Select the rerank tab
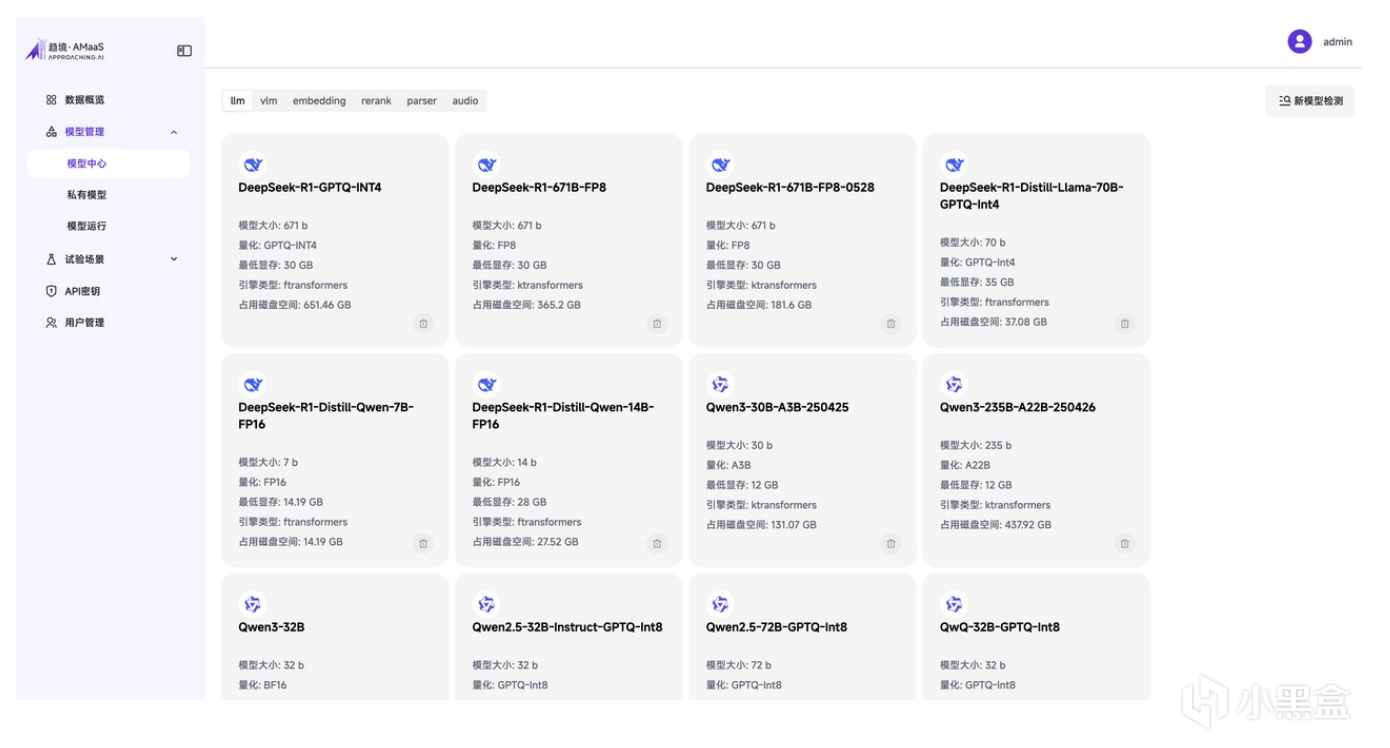 pos(376,101)
